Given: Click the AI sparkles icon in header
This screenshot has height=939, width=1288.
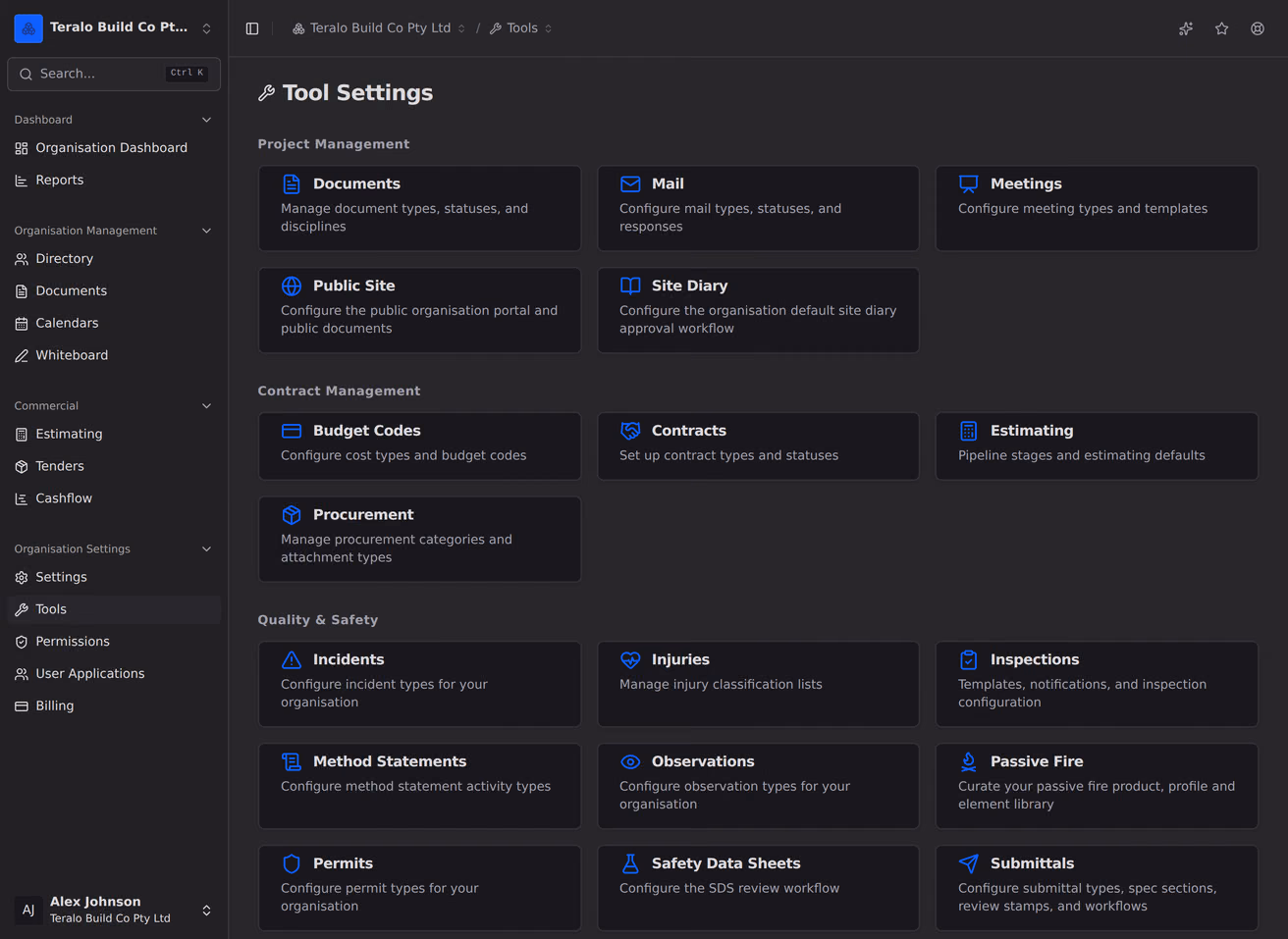Looking at the screenshot, I should click(1186, 28).
